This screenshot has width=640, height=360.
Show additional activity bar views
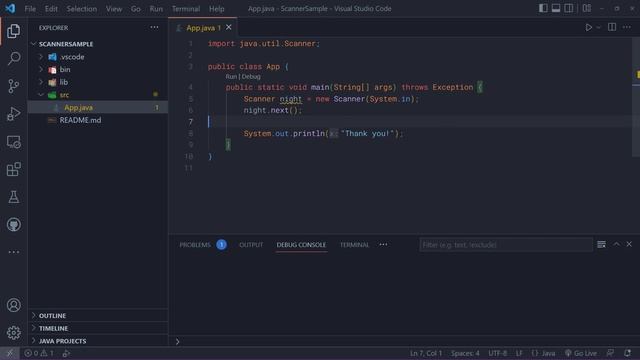(x=13, y=252)
